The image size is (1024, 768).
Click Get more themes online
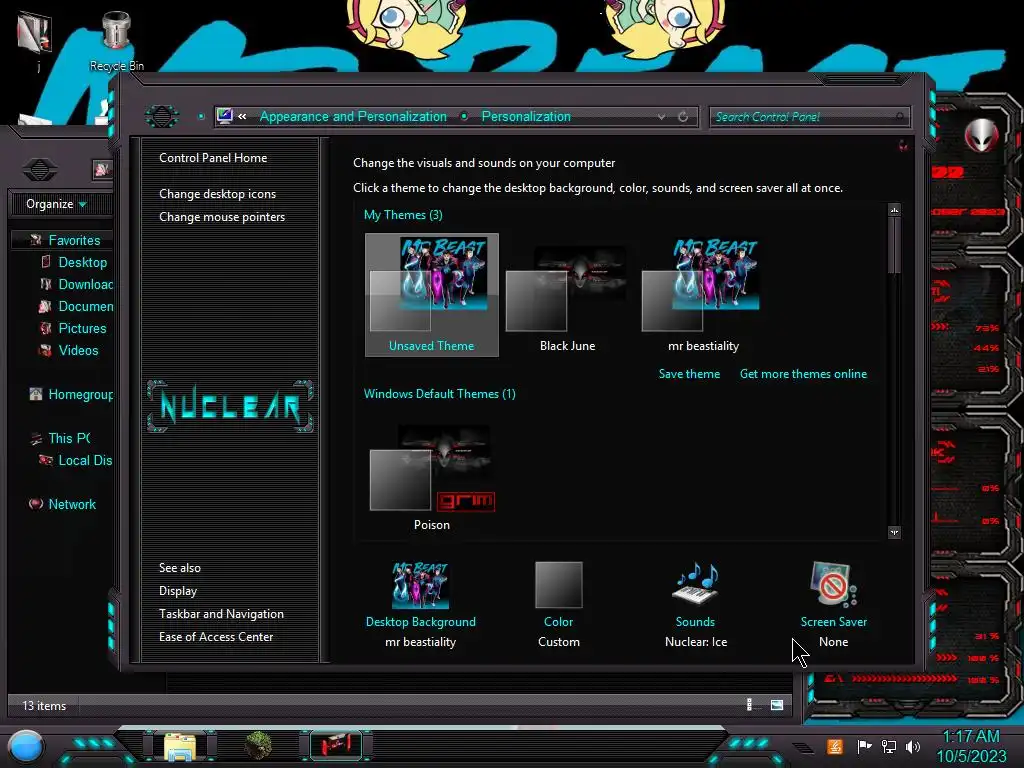(803, 374)
